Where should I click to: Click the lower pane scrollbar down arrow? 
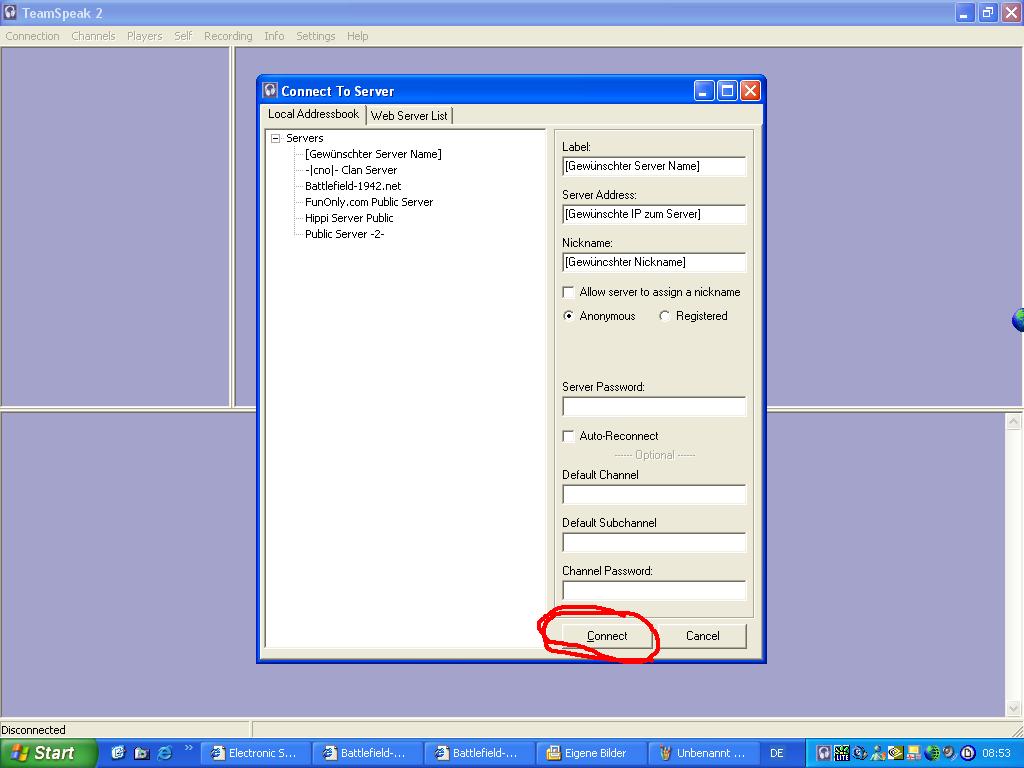[x=1013, y=708]
